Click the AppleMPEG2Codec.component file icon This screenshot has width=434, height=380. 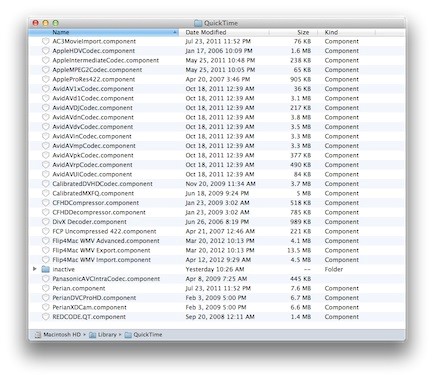coord(46,70)
